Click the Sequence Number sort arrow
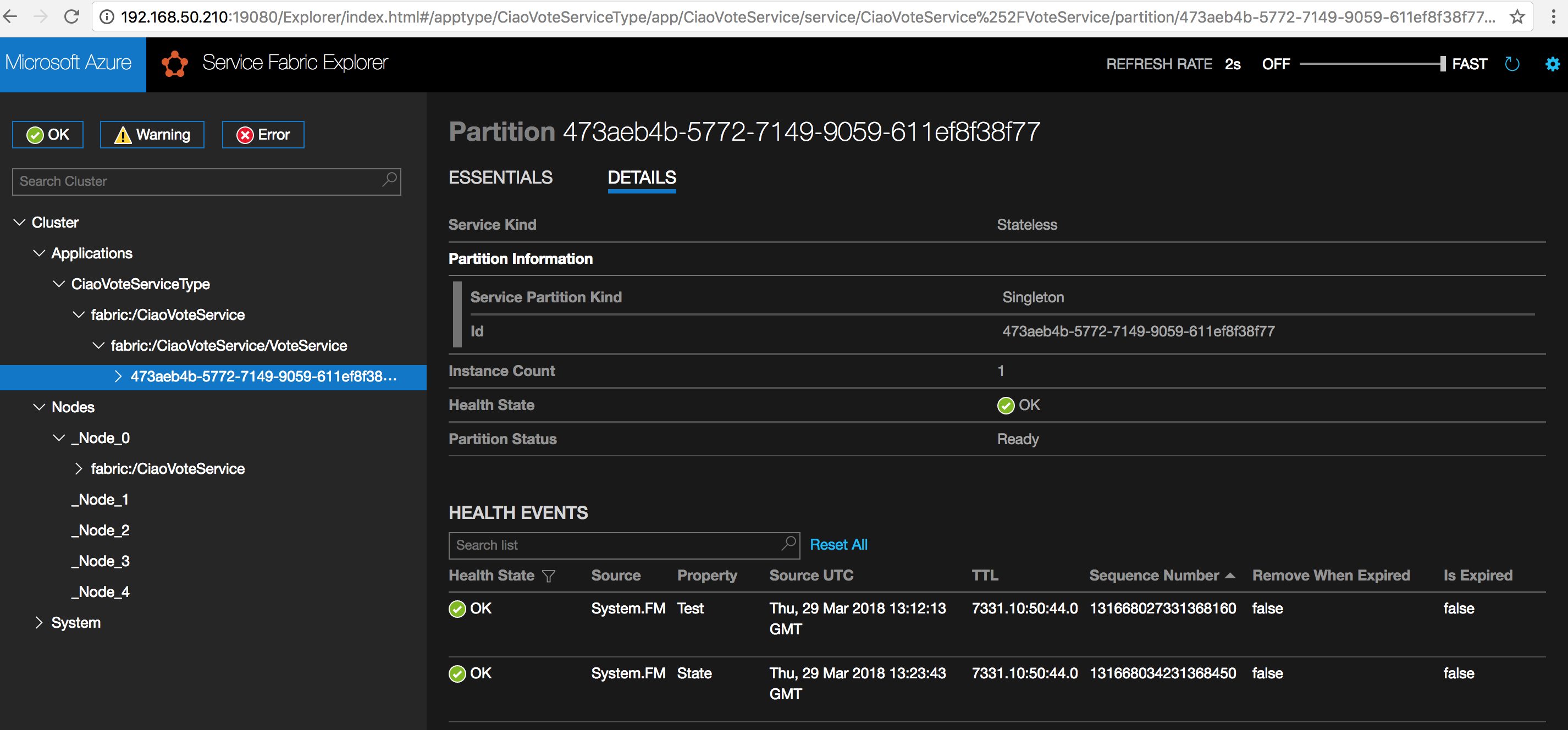Image resolution: width=1568 pixels, height=730 pixels. 1230,576
